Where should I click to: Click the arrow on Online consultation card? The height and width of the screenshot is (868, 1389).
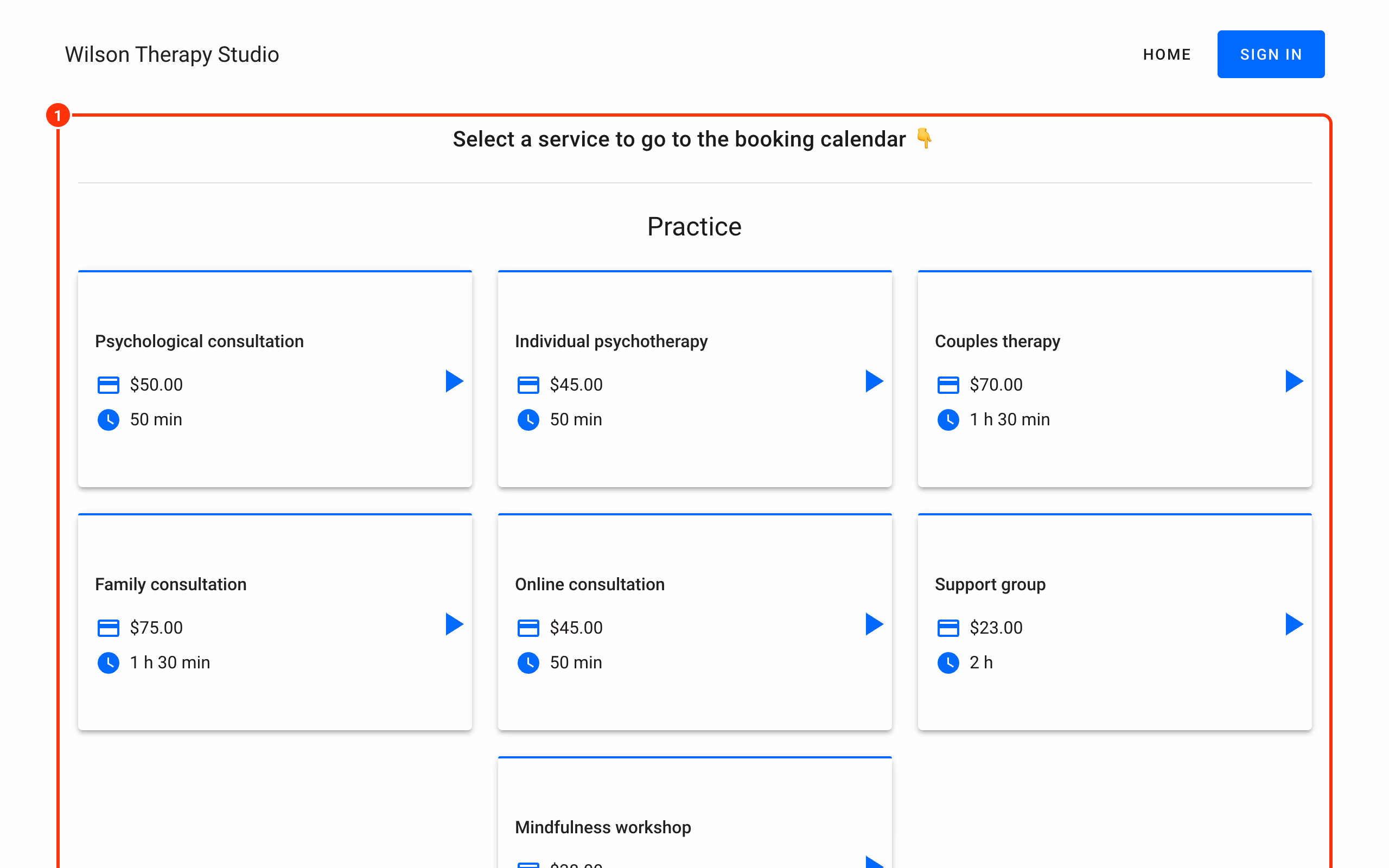pyautogui.click(x=874, y=624)
